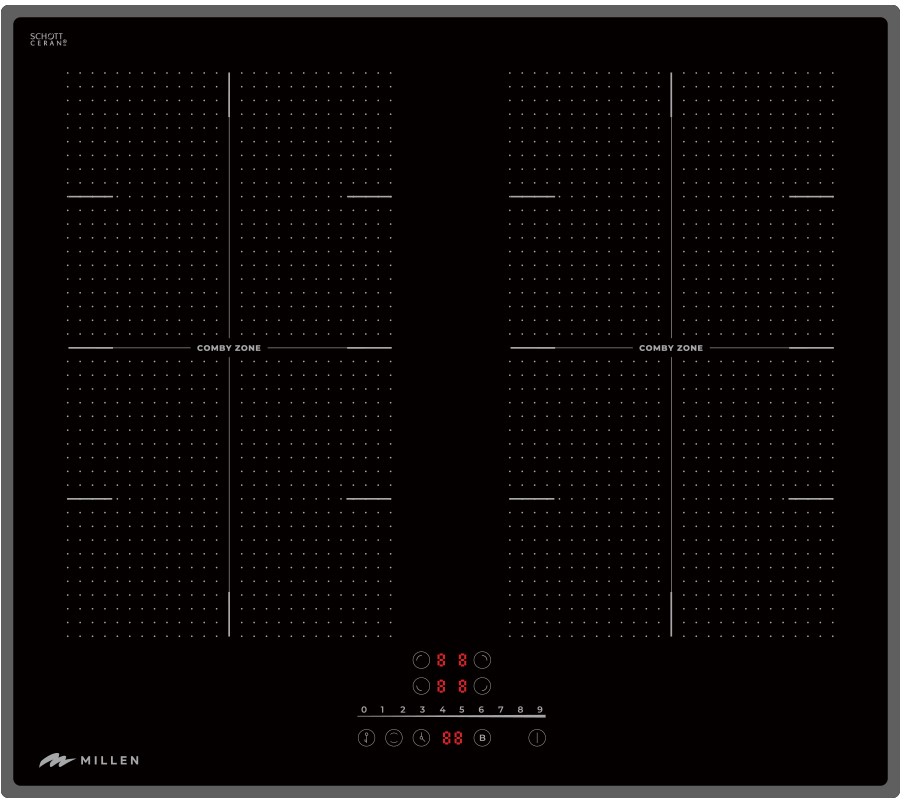Image resolution: width=904 pixels, height=806 pixels.
Task: Toggle the power on/off button
Action: [x=538, y=739]
